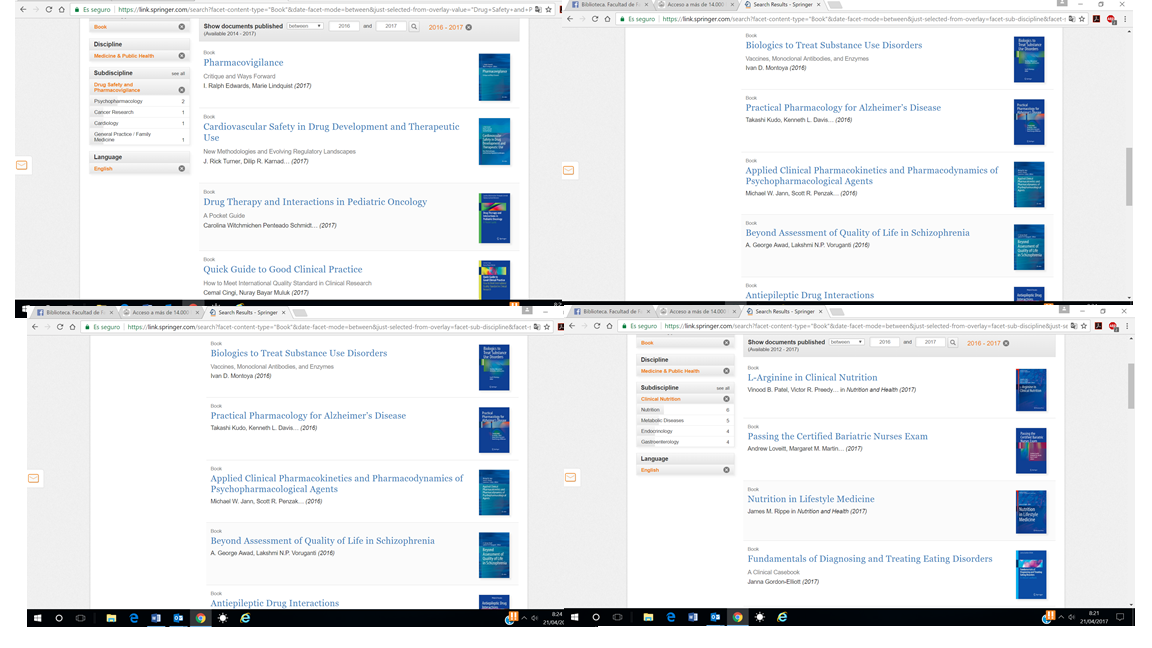
Task: Open AdBlock extension icon in top-right window
Action: click(1111, 19)
